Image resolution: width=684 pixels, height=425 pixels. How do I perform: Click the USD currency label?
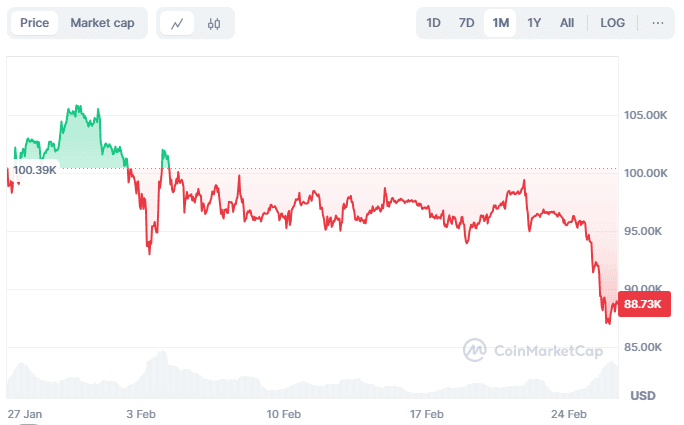click(643, 395)
